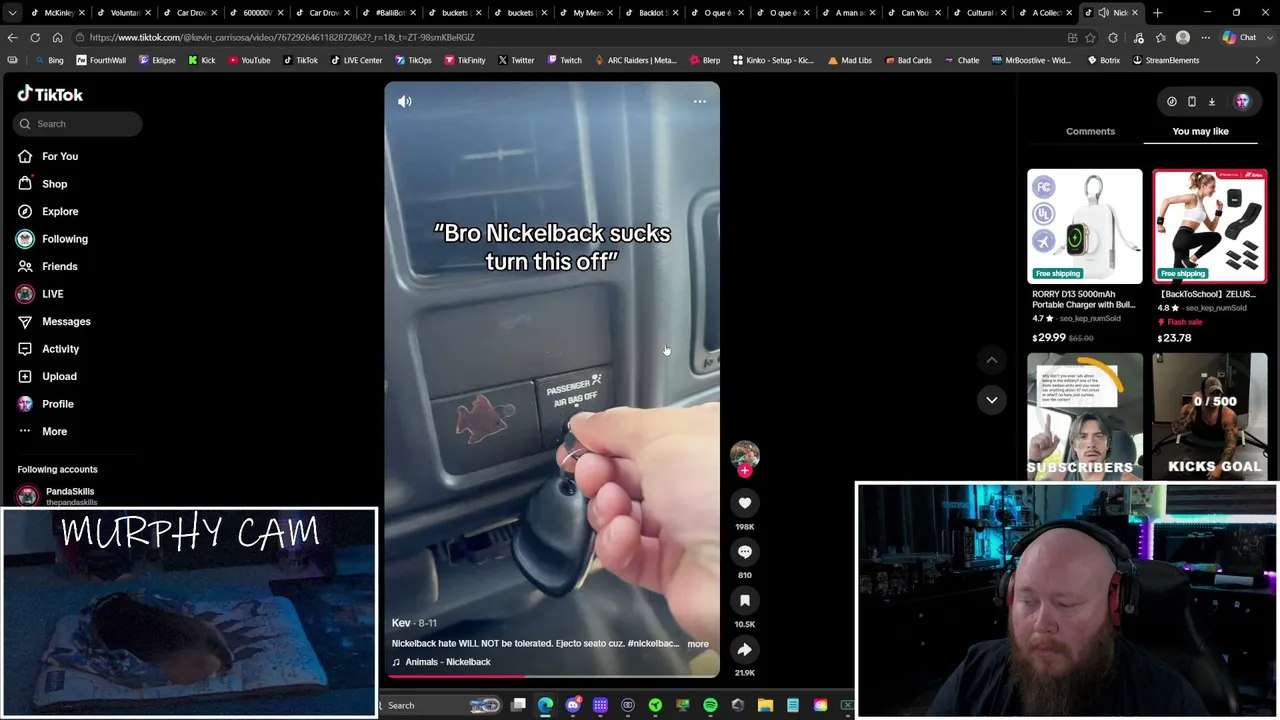Open Task View in the taskbar
The image size is (1280, 720).
(x=518, y=706)
